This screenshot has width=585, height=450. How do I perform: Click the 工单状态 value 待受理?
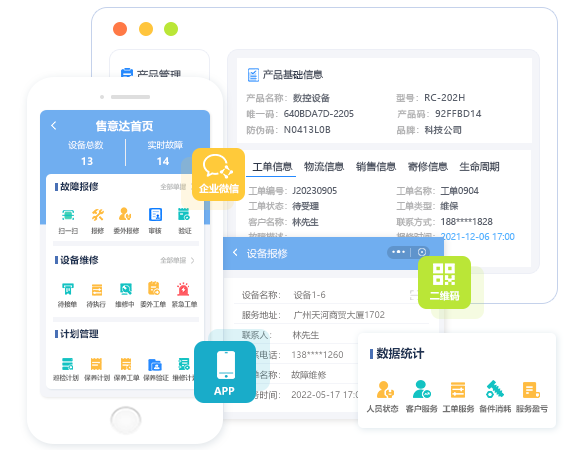coord(306,206)
